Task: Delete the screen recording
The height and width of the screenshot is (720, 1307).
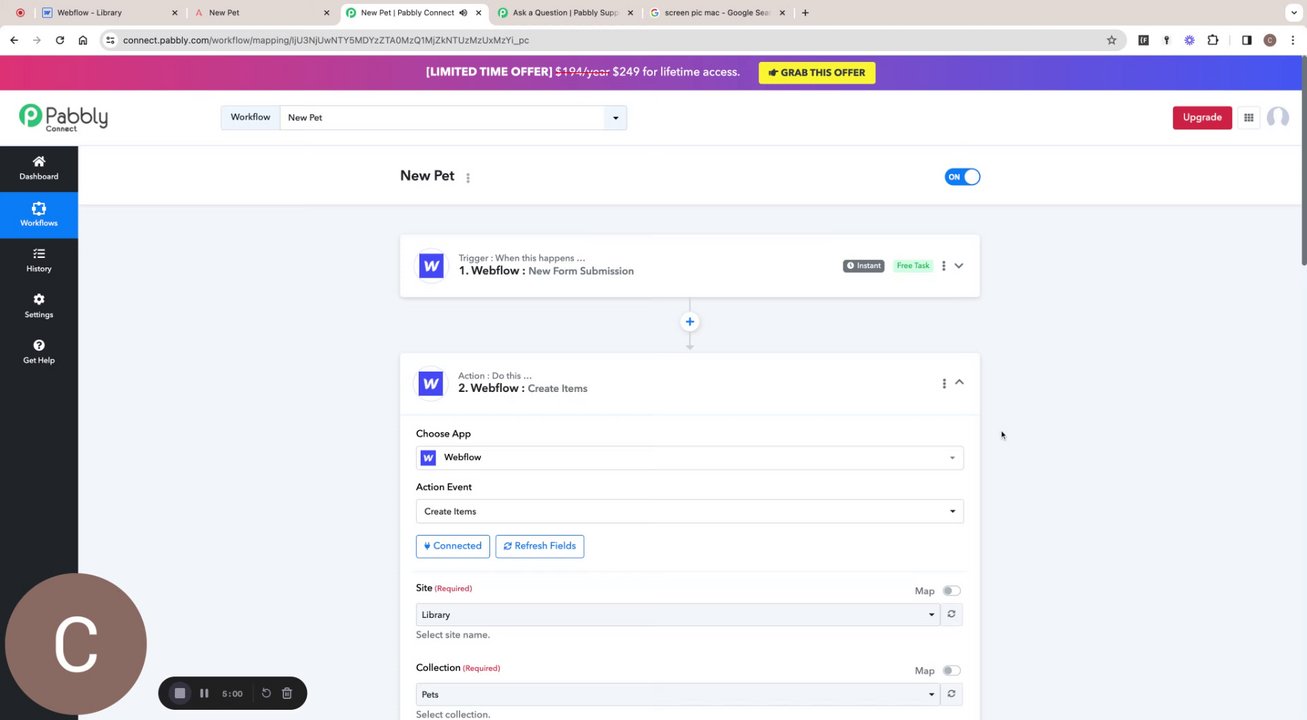Action: pyautogui.click(x=287, y=693)
